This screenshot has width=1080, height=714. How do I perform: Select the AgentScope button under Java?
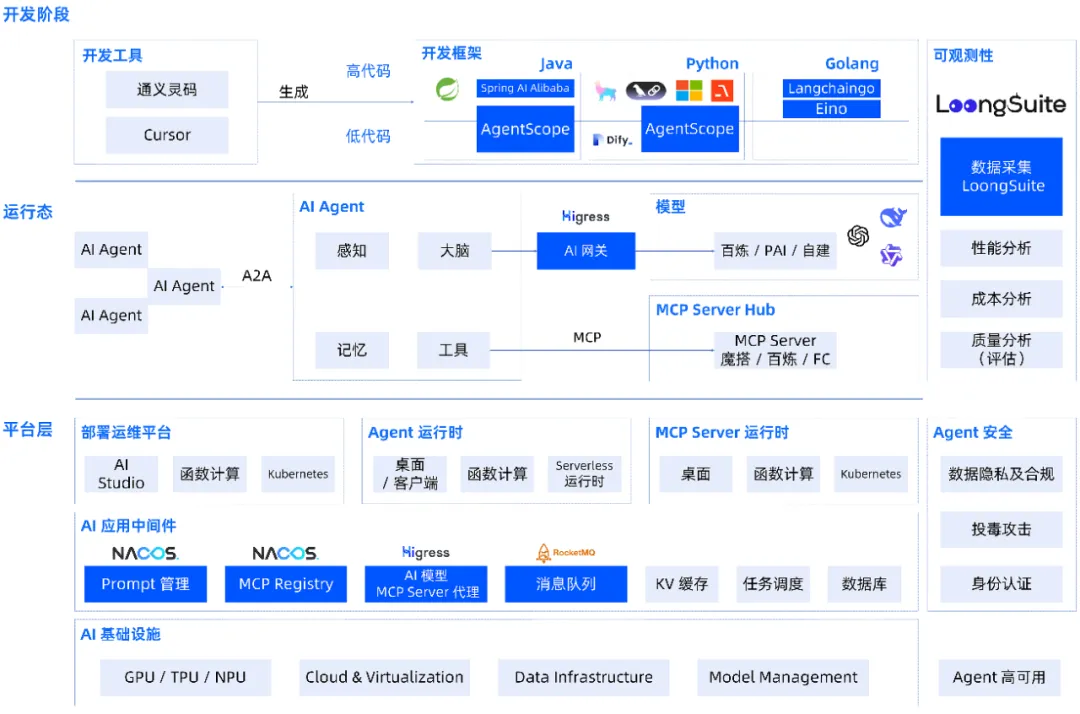(x=525, y=129)
